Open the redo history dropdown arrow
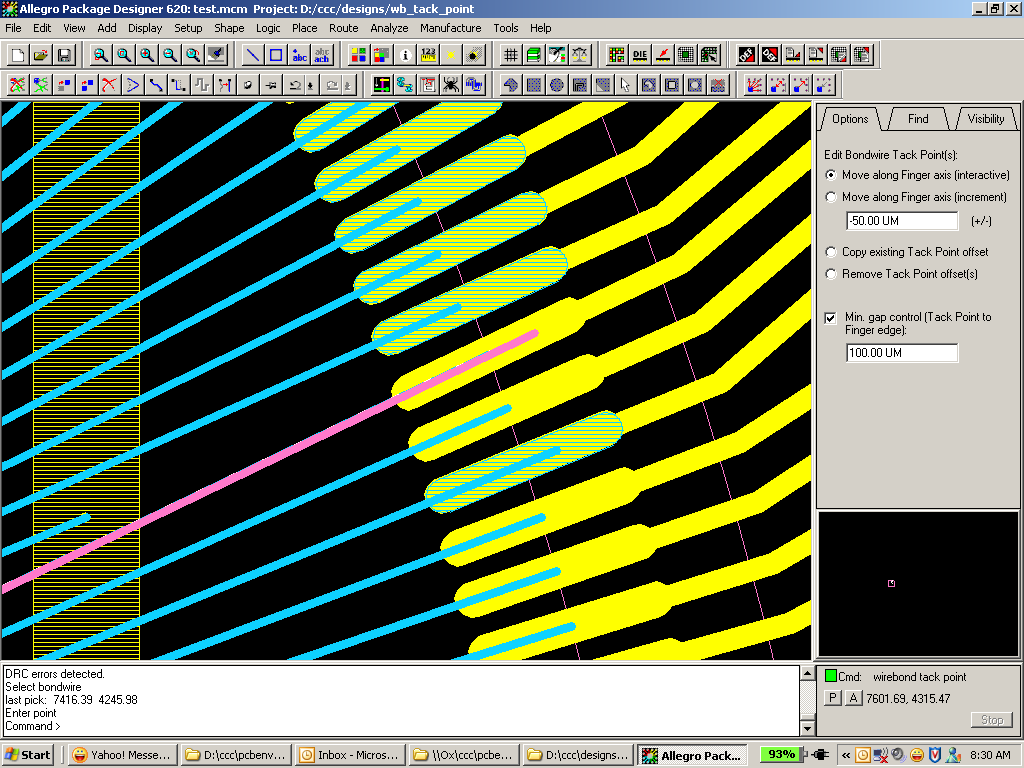The width and height of the screenshot is (1024, 768). pyautogui.click(x=347, y=85)
